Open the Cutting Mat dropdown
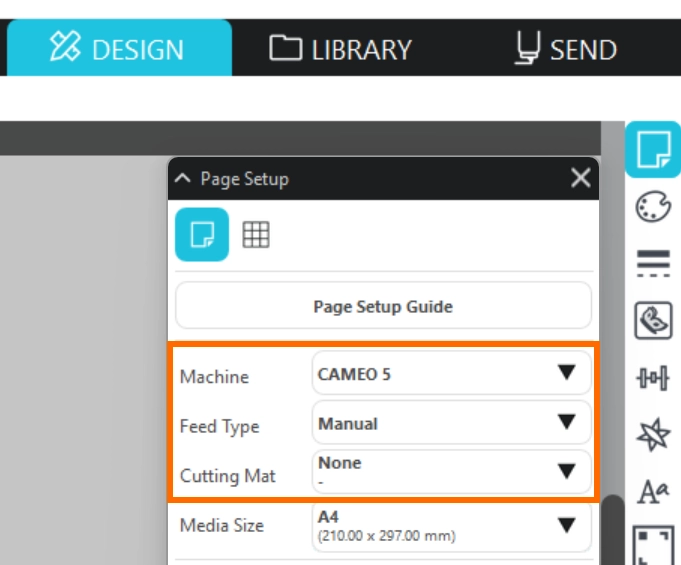Viewport: 681px width, 565px height. (451, 471)
